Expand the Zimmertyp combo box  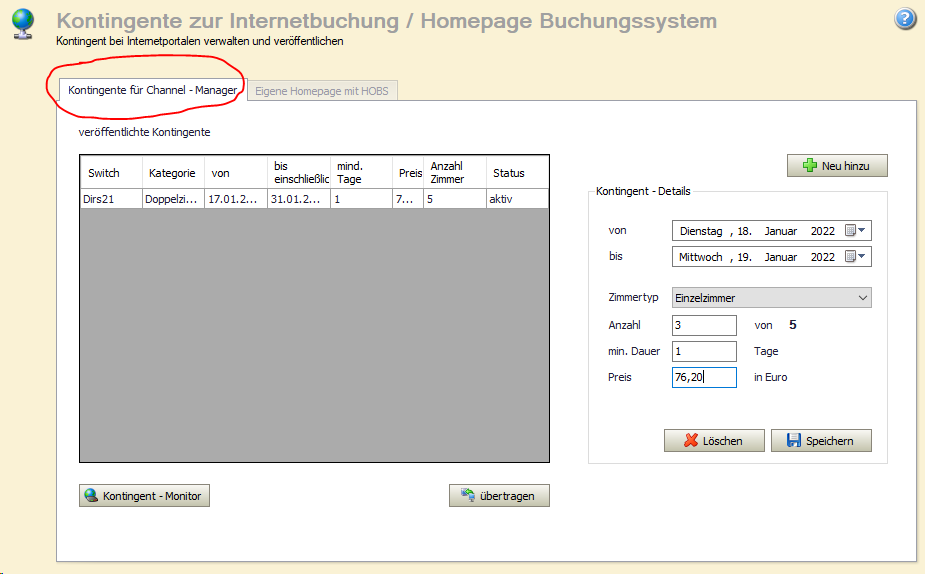(x=863, y=298)
